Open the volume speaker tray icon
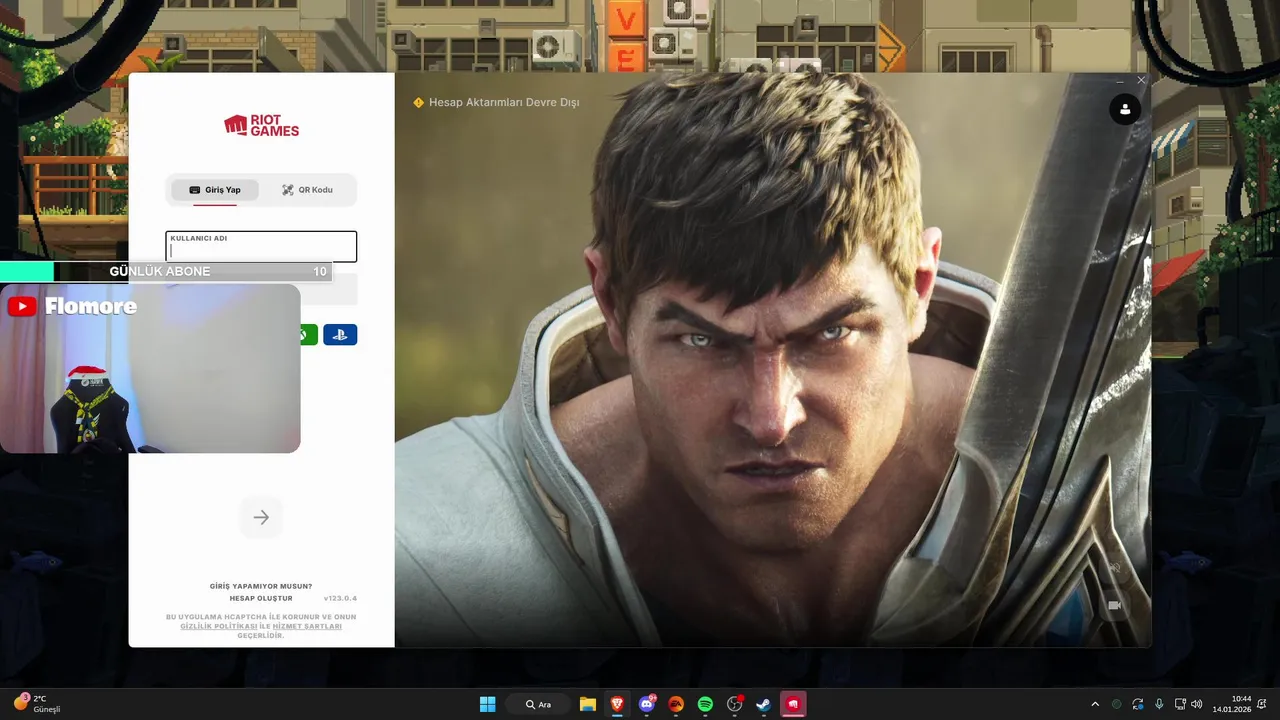 (x=1197, y=704)
